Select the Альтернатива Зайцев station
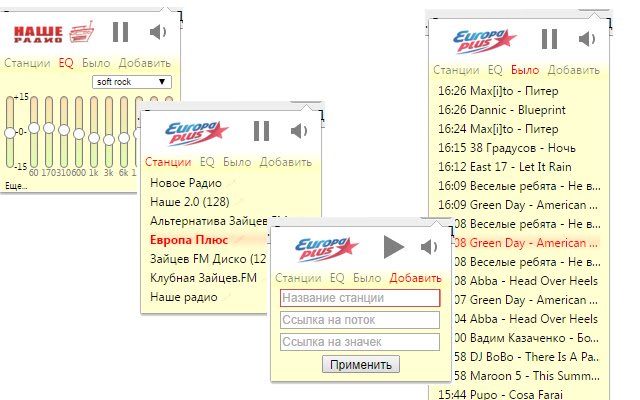Viewport: 640px width, 400px height. pos(208,221)
